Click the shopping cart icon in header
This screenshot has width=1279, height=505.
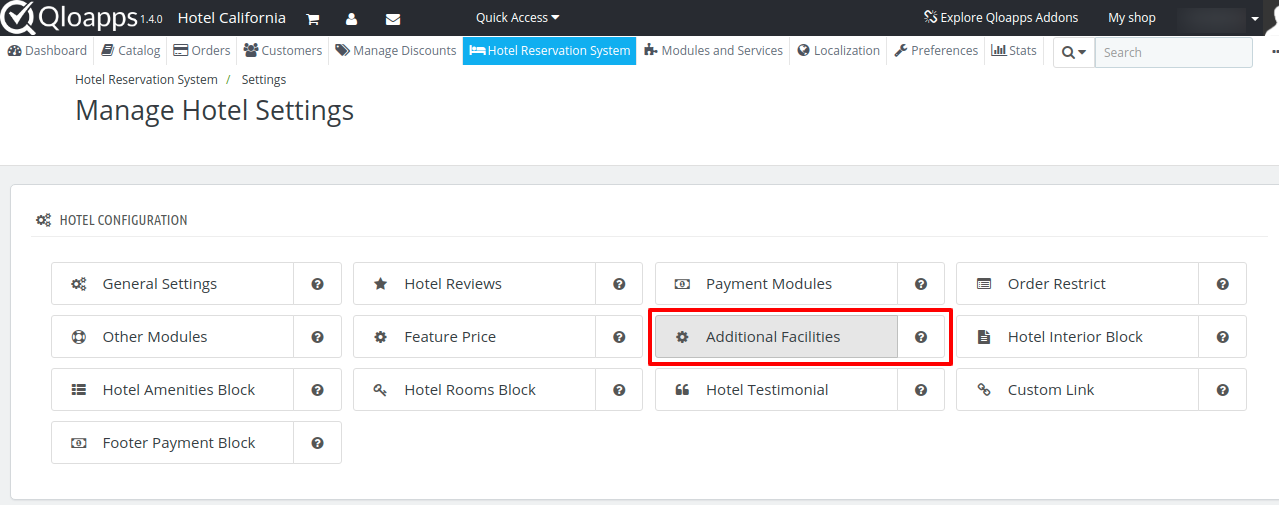(x=312, y=18)
